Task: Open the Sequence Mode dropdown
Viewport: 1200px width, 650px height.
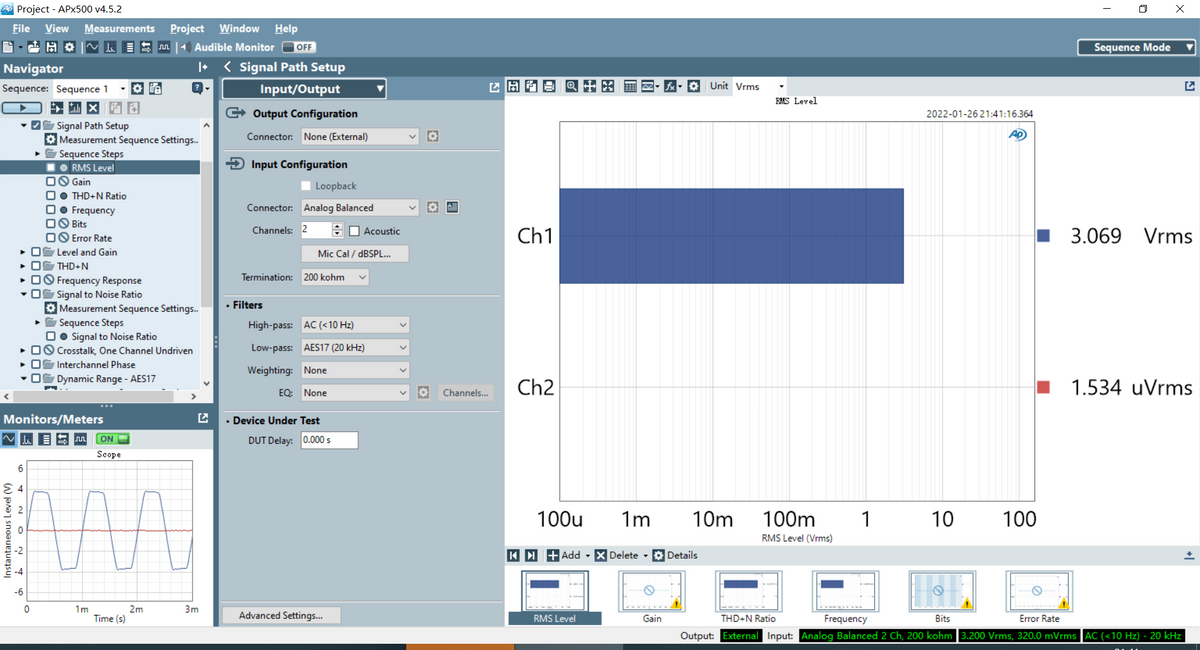Action: click(x=1137, y=47)
